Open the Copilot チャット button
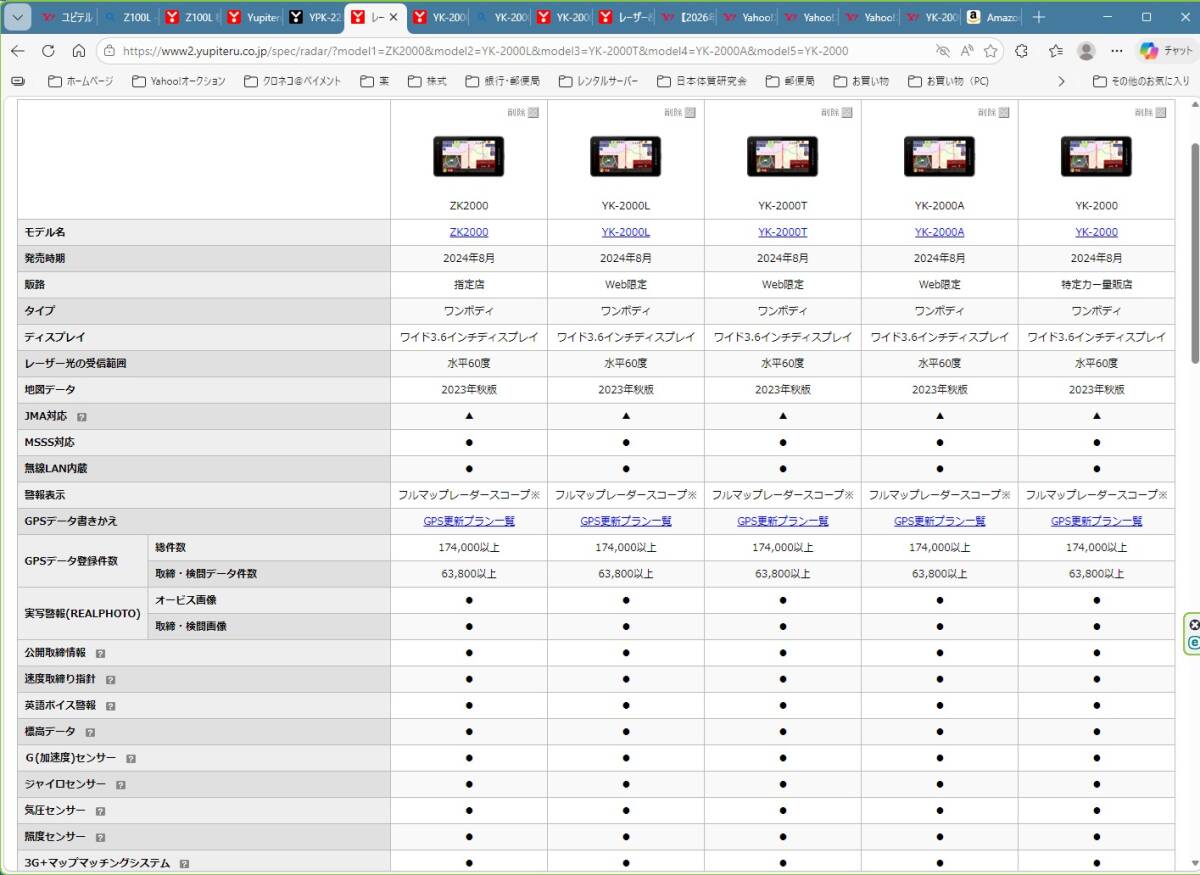This screenshot has height=875, width=1200. [x=1164, y=51]
